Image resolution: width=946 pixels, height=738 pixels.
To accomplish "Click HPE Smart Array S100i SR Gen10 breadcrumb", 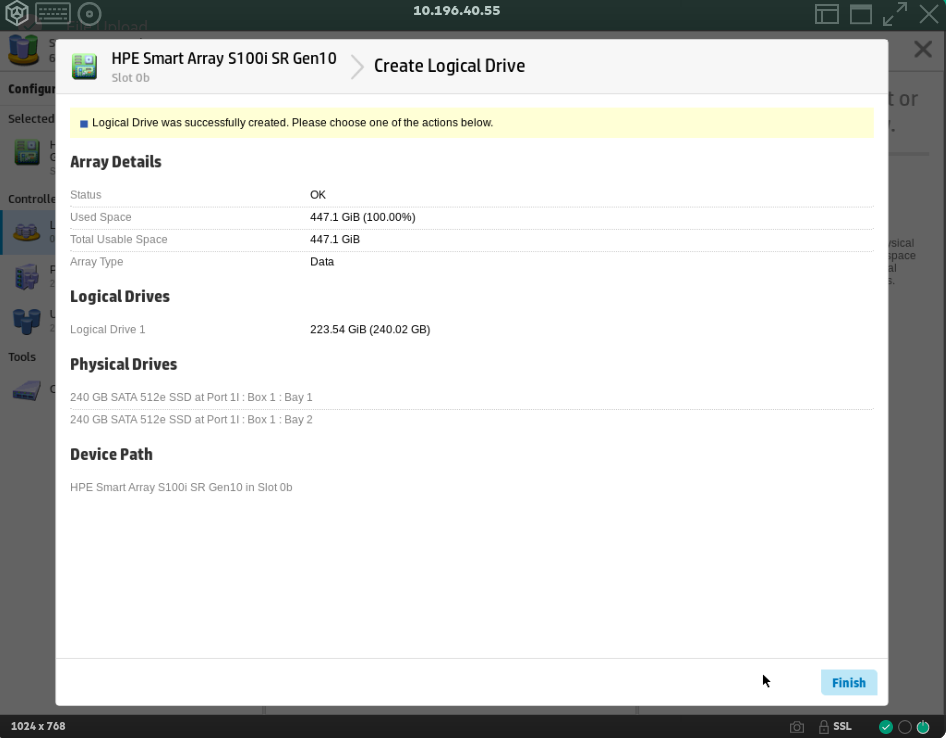I will pyautogui.click(x=224, y=59).
